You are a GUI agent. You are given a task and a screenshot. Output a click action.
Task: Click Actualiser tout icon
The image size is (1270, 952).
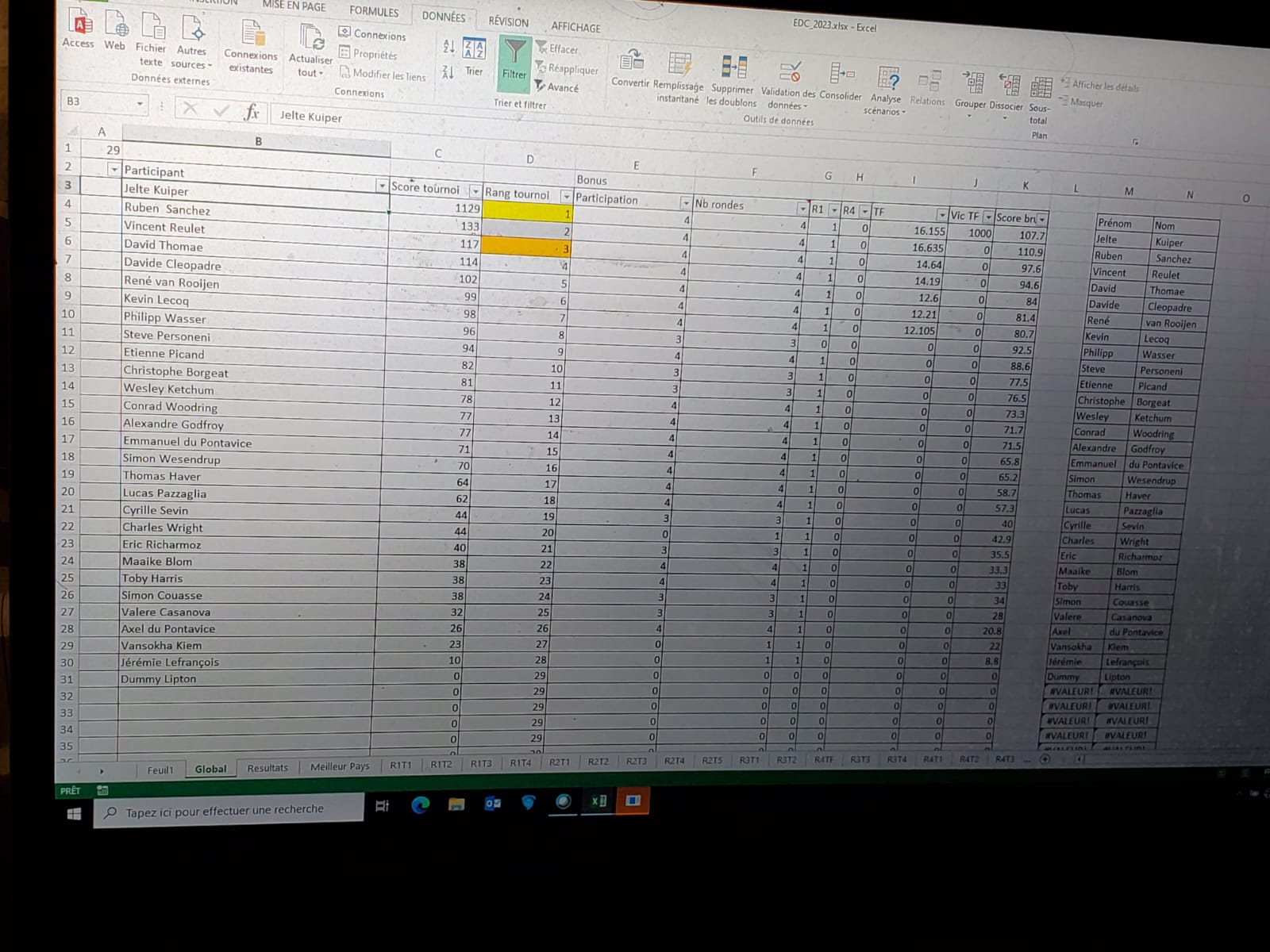[x=310, y=39]
